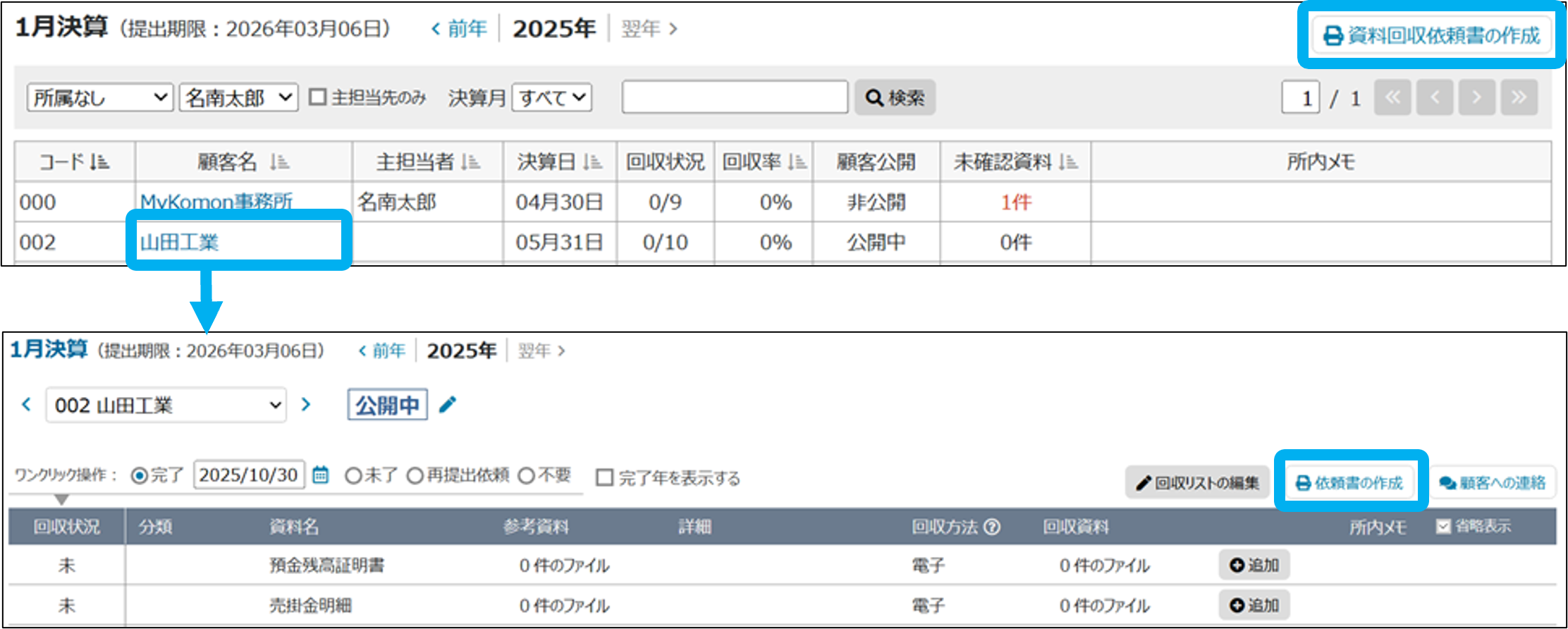The height and width of the screenshot is (629, 1568).
Task: Navigate to 前年 in top header
Action: (459, 29)
